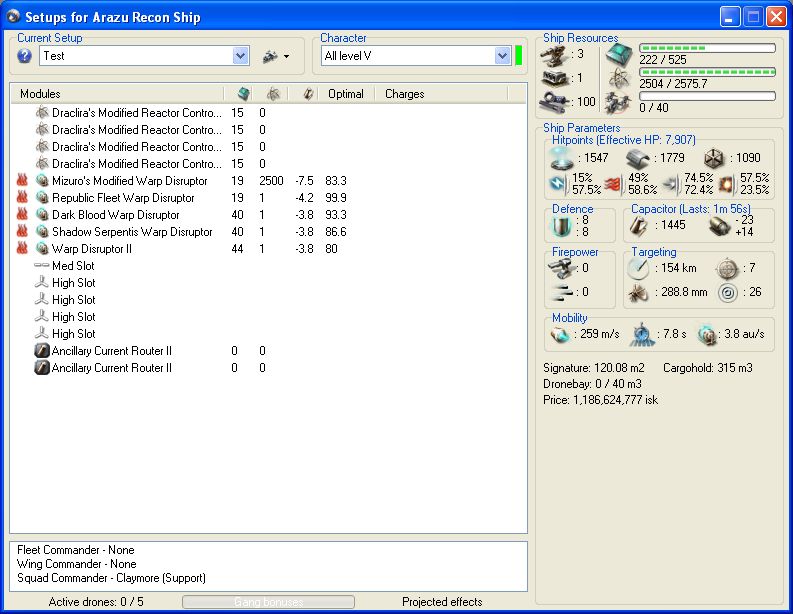The width and height of the screenshot is (793, 614).
Task: Click the armor hitpoints icon
Action: (x=637, y=158)
